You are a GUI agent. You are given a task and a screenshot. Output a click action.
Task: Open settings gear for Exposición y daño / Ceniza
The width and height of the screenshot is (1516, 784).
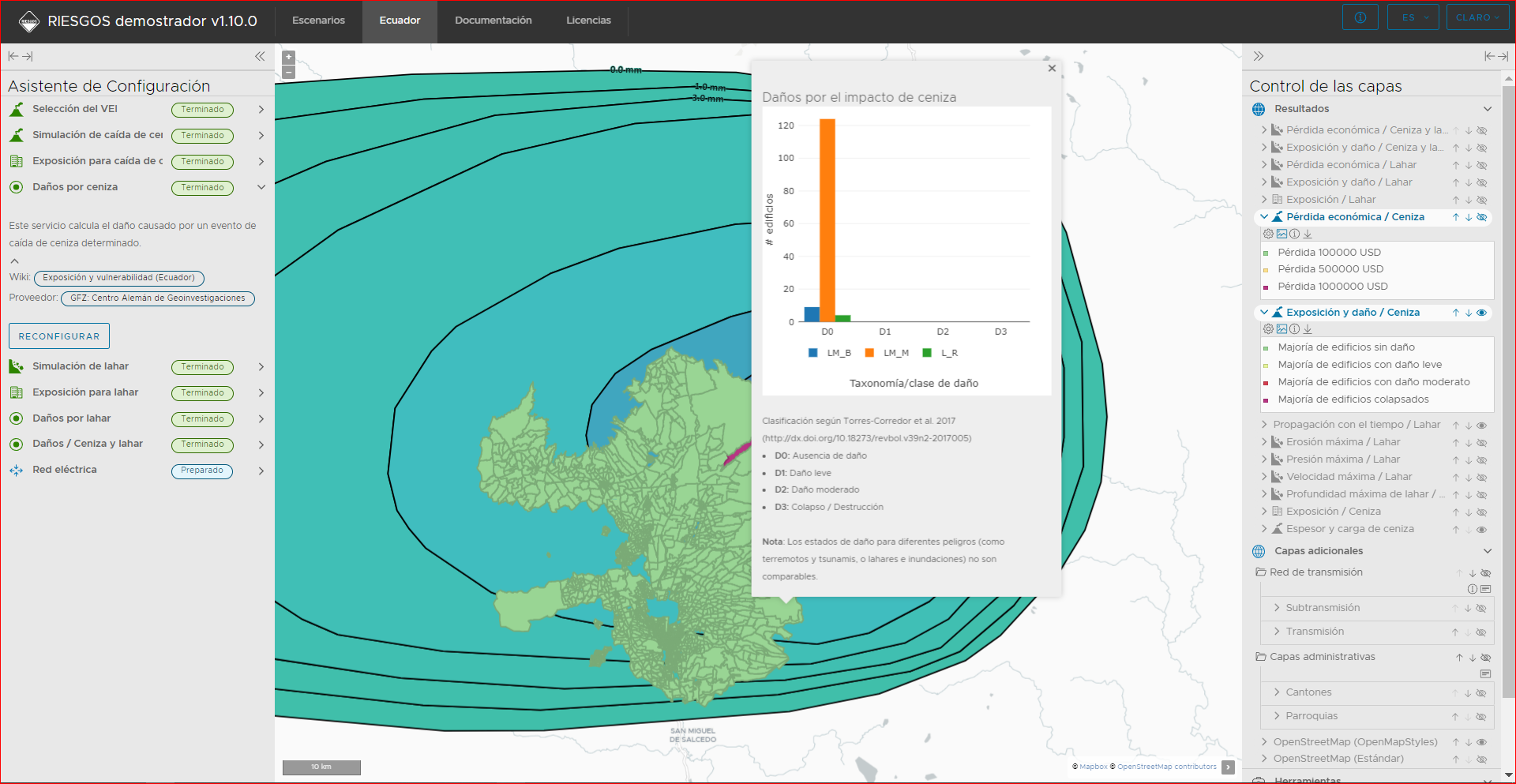coord(1268,329)
